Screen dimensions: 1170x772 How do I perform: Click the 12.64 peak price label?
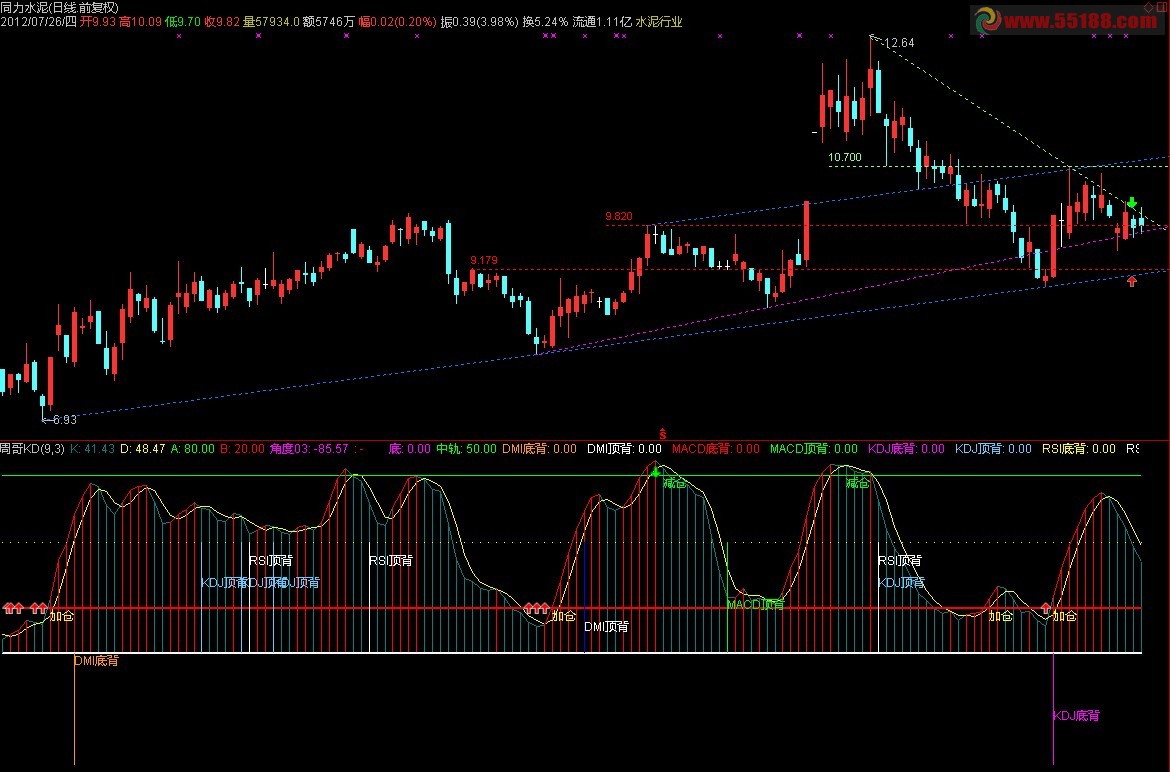coord(899,43)
